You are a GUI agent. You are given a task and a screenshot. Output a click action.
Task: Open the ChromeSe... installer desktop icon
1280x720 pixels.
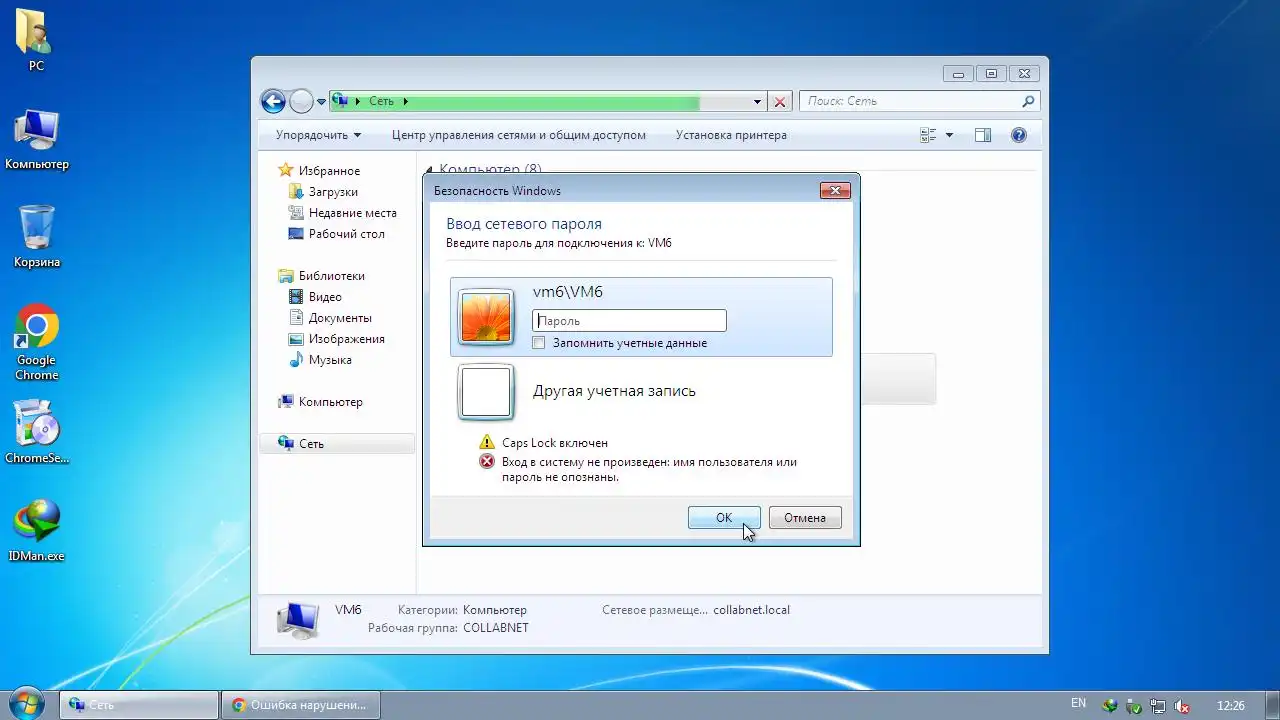pos(37,432)
